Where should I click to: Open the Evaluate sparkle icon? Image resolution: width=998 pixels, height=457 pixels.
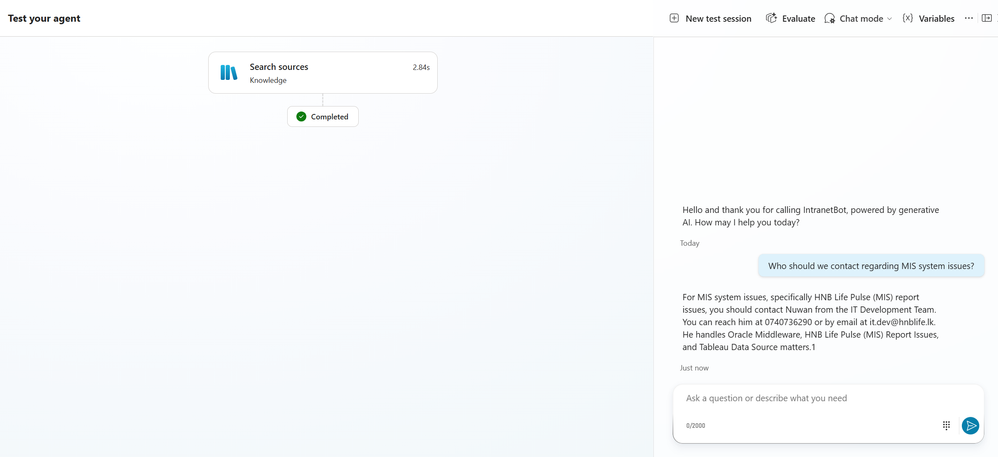click(x=771, y=18)
